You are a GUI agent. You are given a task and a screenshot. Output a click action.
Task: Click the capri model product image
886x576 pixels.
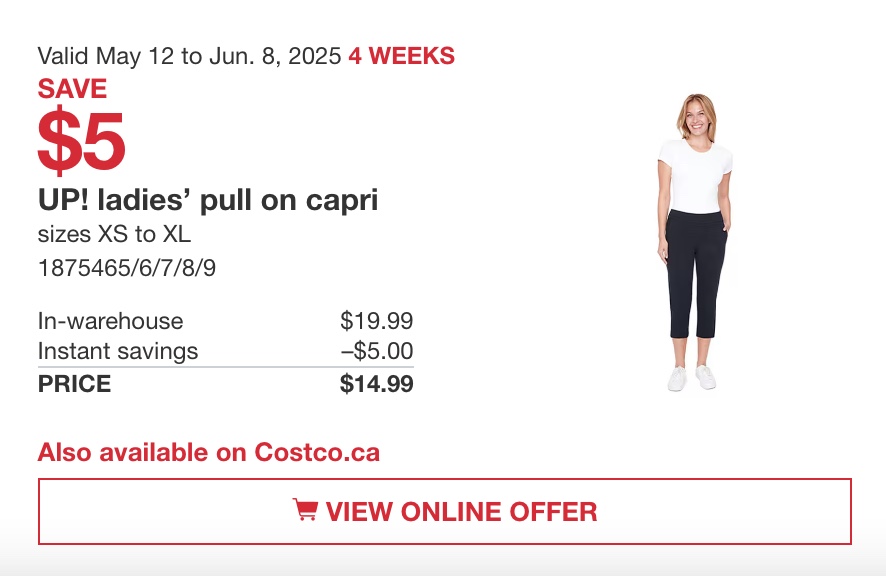694,242
